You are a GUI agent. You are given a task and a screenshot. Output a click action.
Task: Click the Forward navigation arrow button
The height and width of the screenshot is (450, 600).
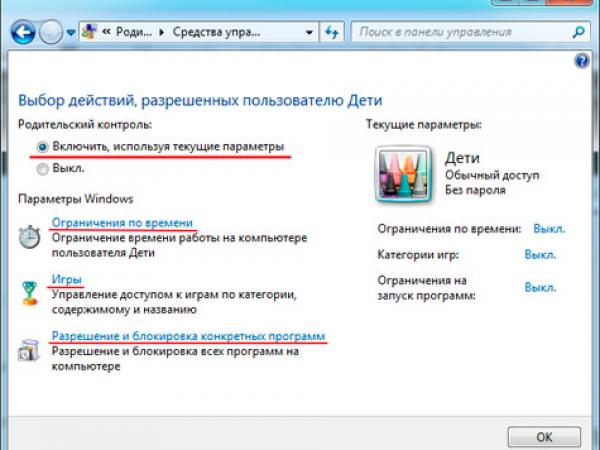[50, 32]
